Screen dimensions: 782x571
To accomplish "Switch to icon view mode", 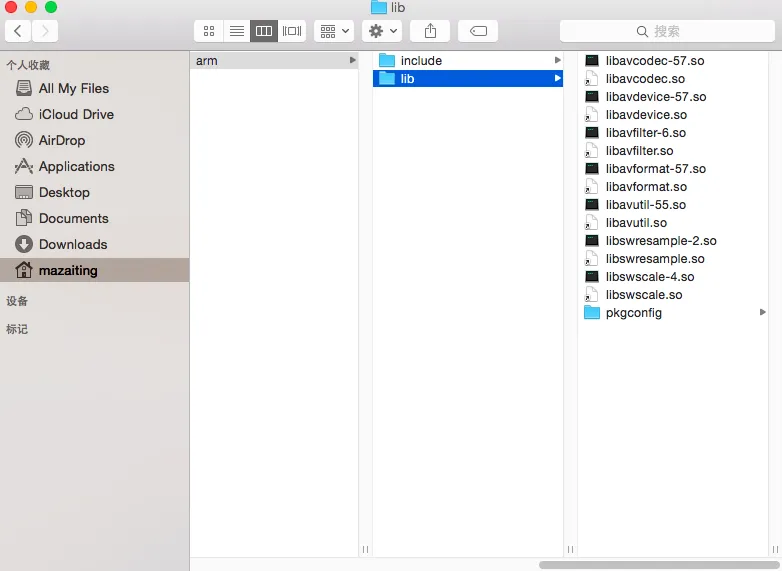I will click(208, 31).
